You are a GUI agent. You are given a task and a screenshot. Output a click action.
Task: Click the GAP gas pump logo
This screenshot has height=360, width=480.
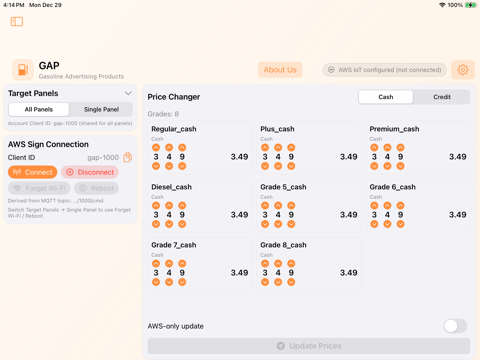point(23,70)
